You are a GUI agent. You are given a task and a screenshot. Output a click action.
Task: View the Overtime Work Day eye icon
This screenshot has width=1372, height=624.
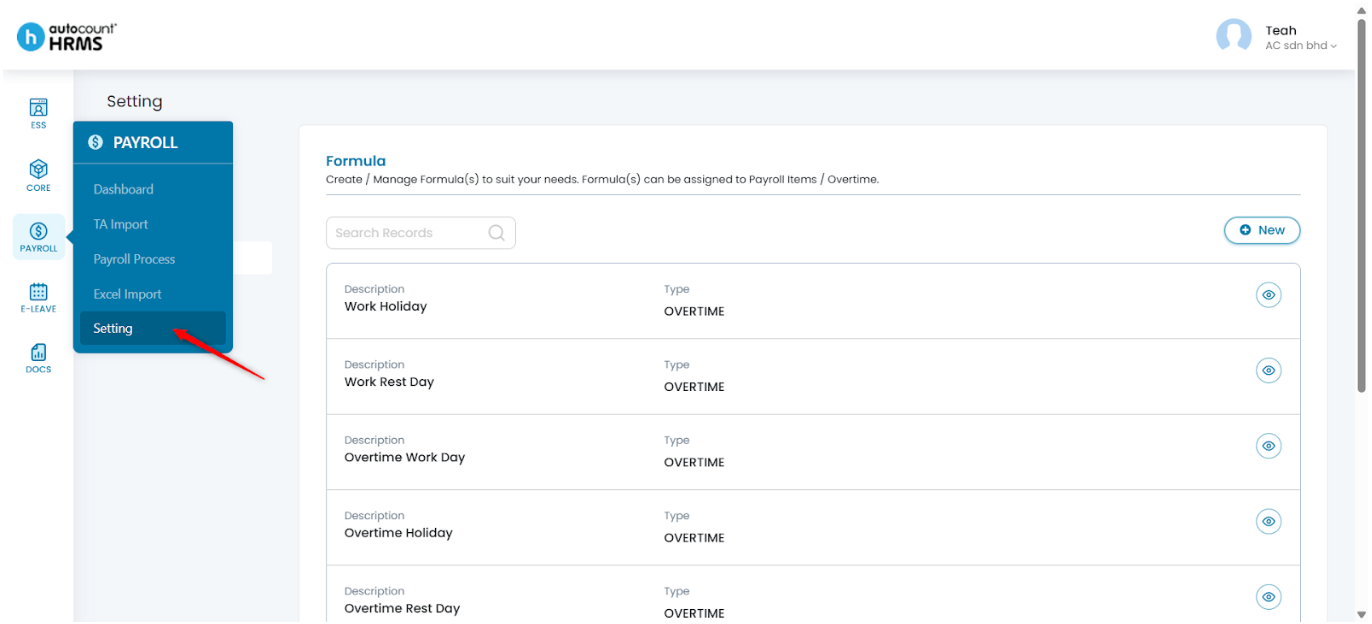(1268, 446)
